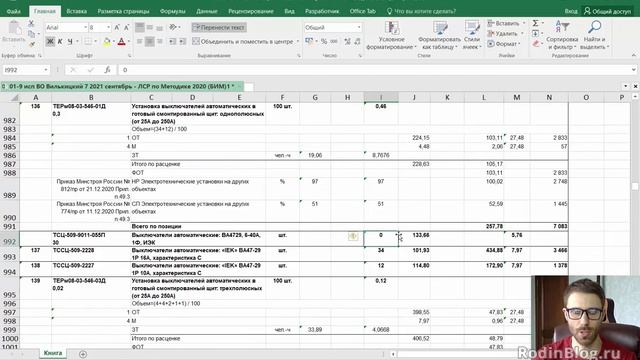The width and height of the screenshot is (640, 360).
Task: Open the font size dropdown
Action: [x=109, y=27]
